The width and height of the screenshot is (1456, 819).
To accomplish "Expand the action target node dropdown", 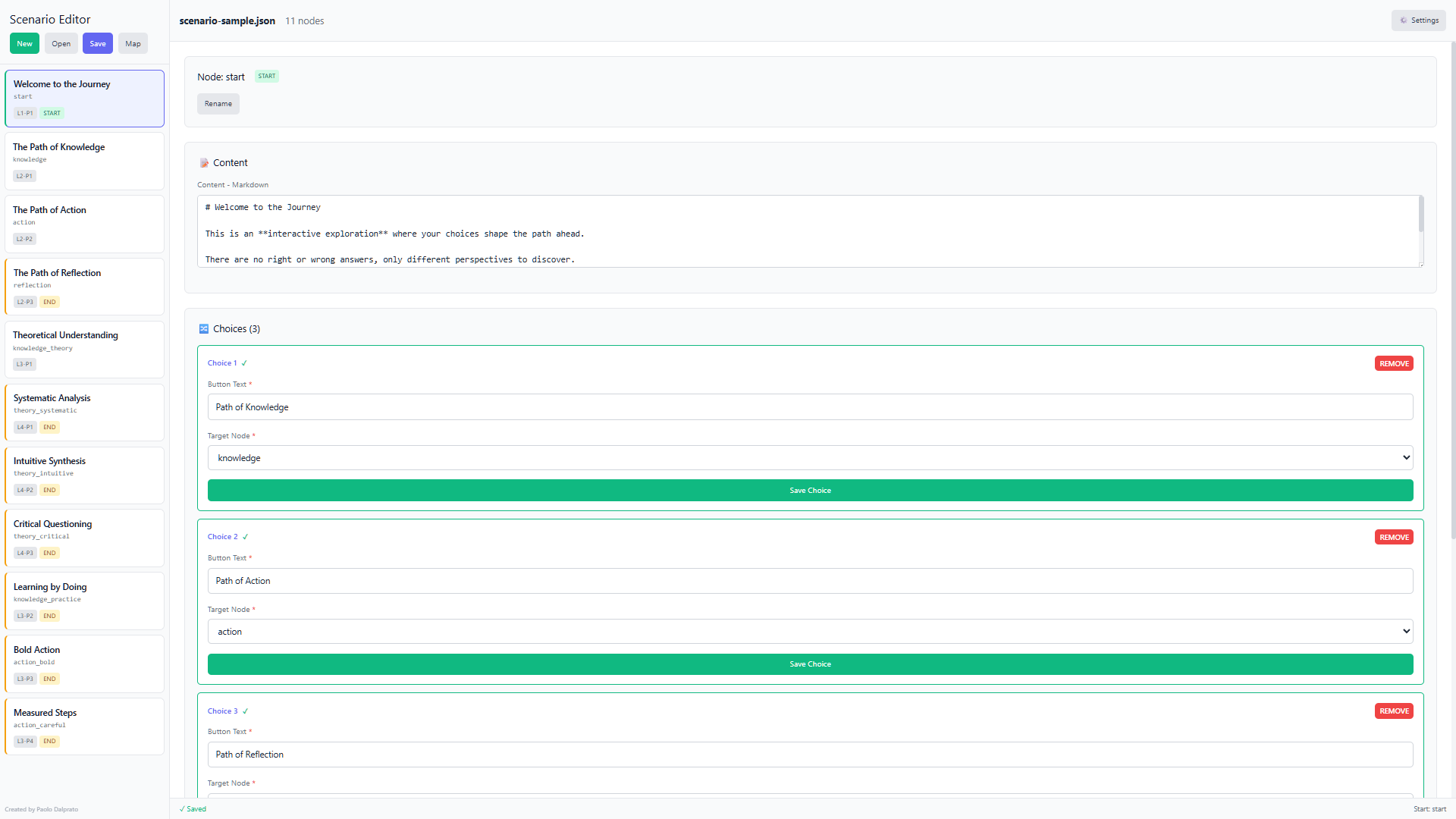I will click(x=810, y=632).
